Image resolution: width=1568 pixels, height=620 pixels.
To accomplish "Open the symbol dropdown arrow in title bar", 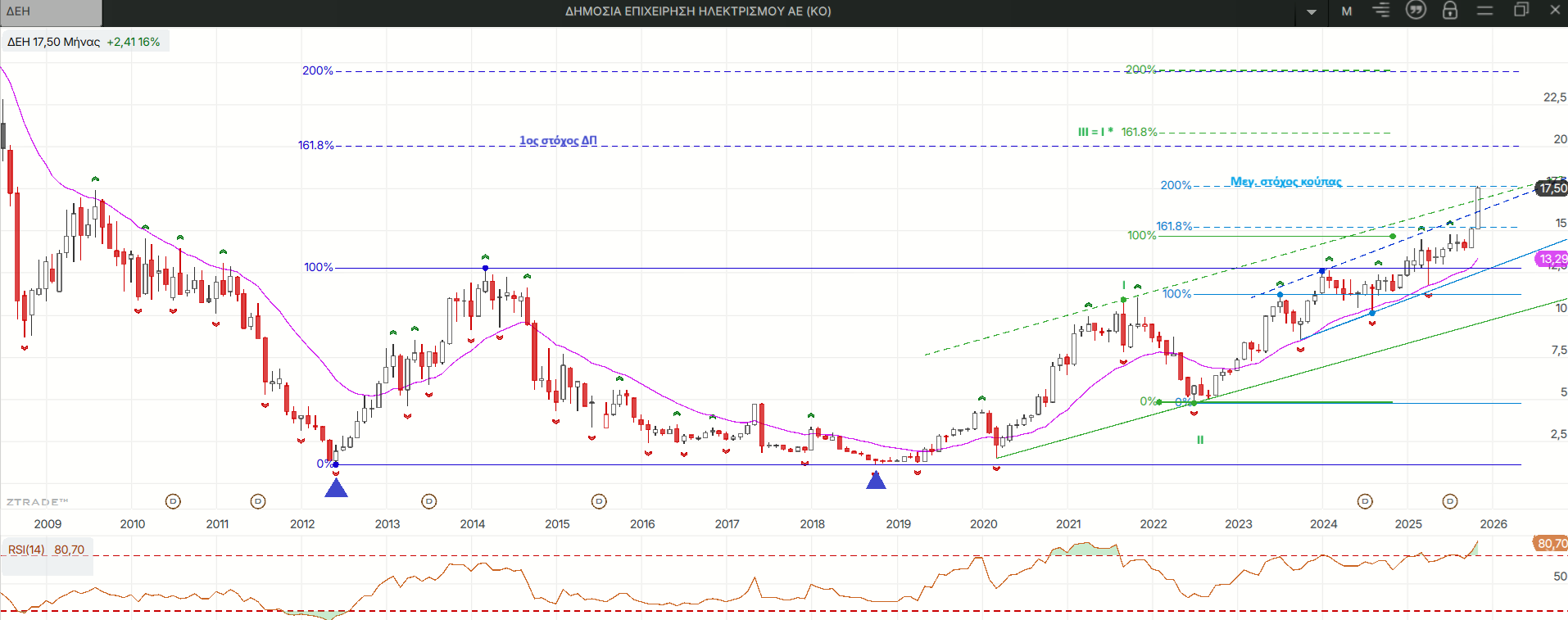I will 1312,11.
